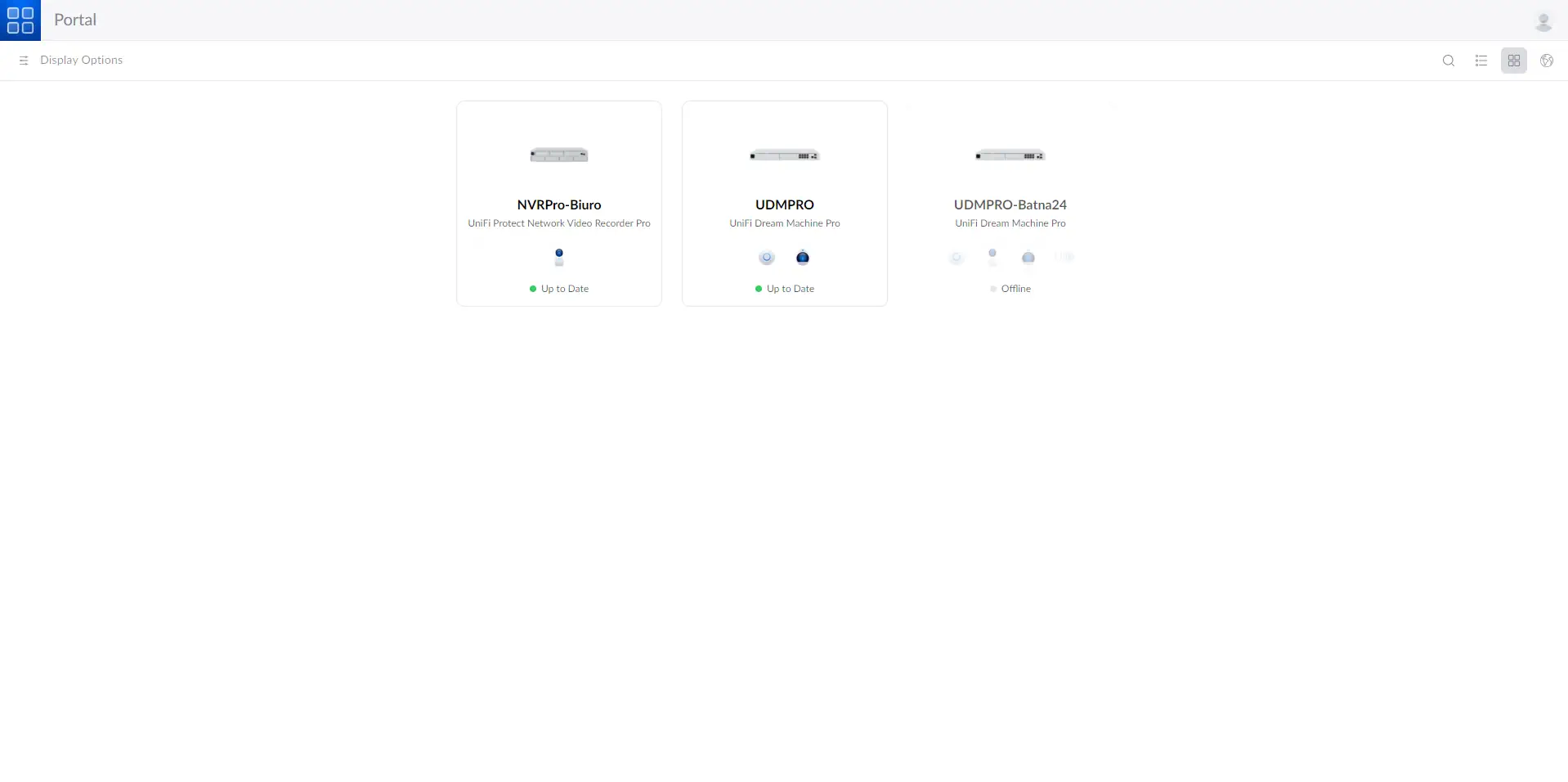This screenshot has height=782, width=1568.
Task: Click the dome camera icon on UDMPRO-Batna24 card
Action: (x=1028, y=257)
